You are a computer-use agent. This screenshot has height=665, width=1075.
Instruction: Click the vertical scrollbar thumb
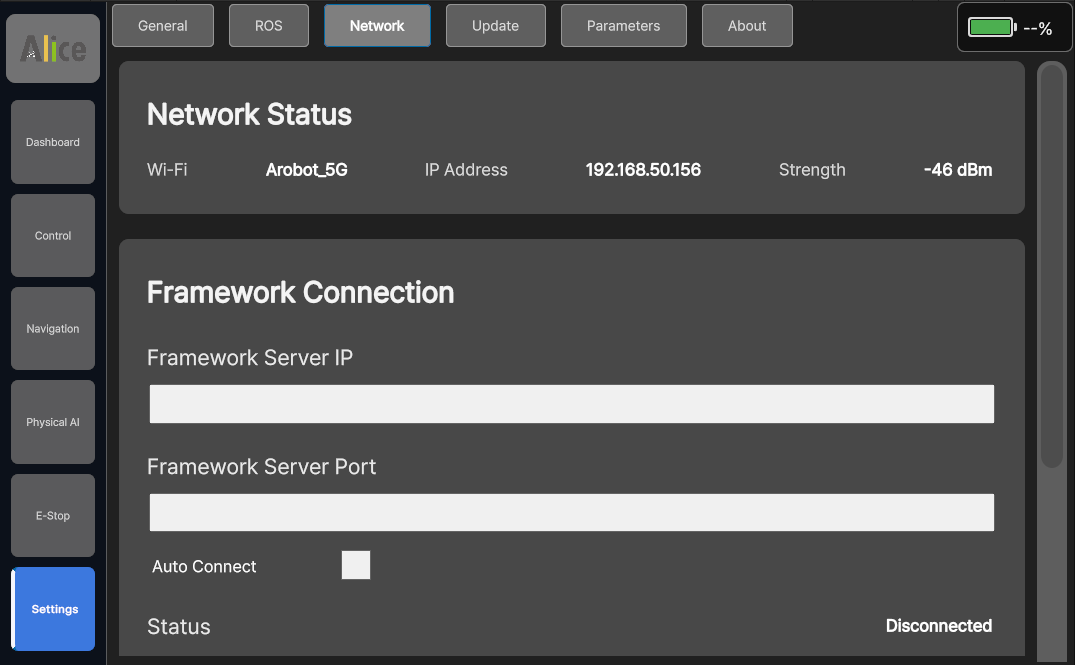1052,266
